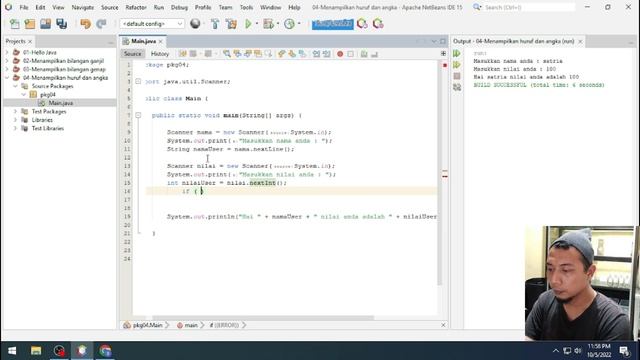This screenshot has height=360, width=640.
Task: Click the Search (Ctrl+I) field
Action: coord(529,7)
